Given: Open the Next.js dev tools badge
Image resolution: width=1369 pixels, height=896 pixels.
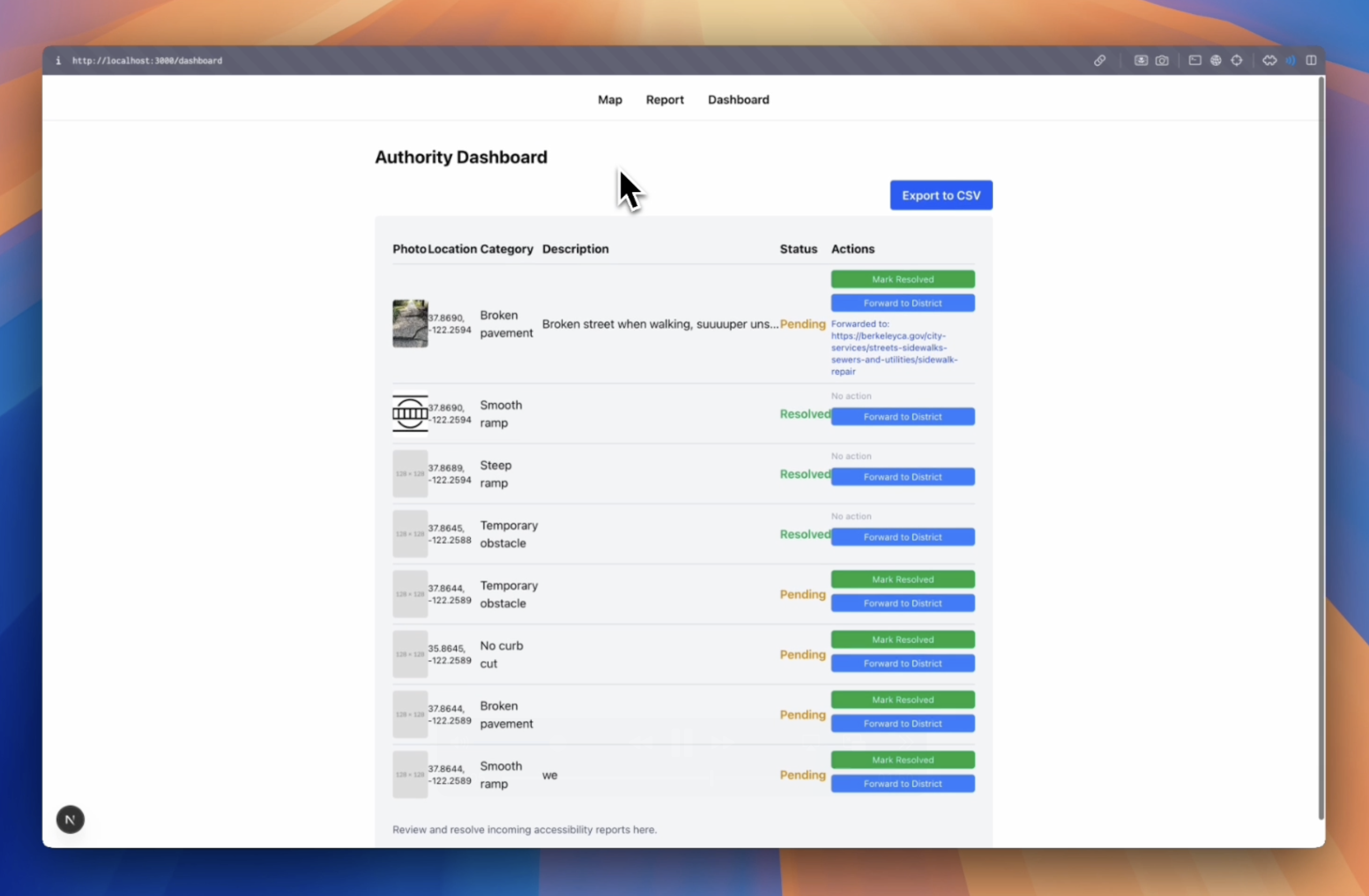Looking at the screenshot, I should (x=70, y=819).
